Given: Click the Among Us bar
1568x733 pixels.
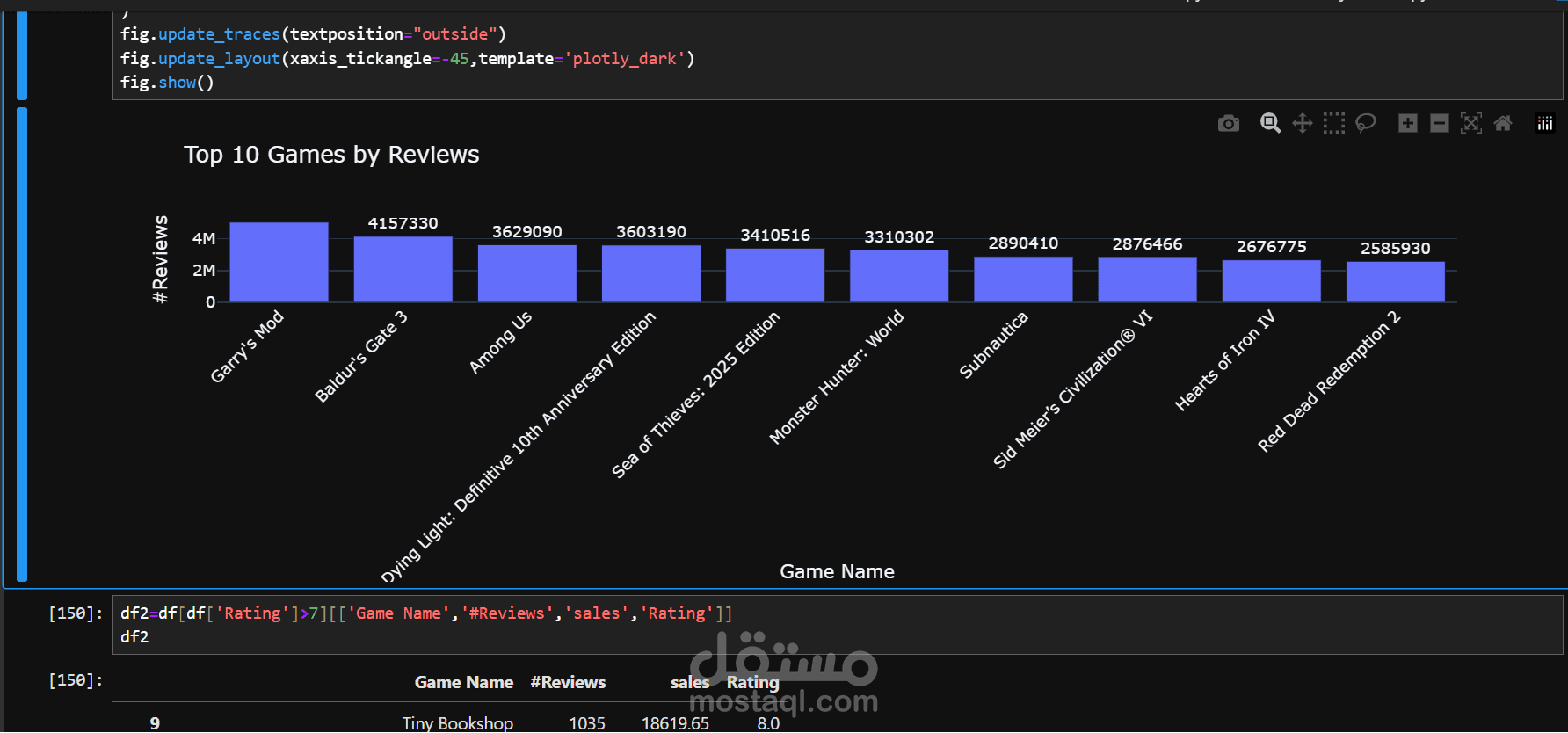Looking at the screenshot, I should click(x=527, y=273).
